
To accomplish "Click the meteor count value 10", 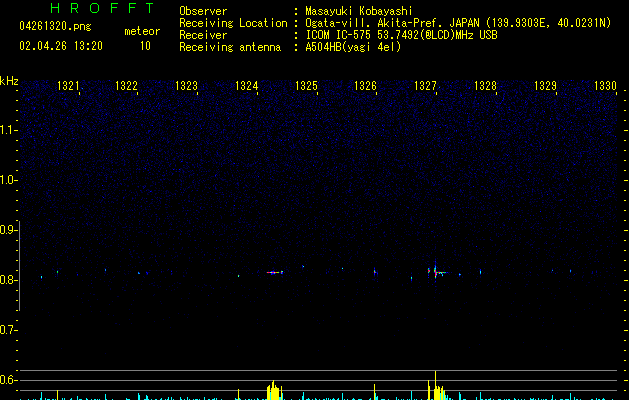I will coord(145,46).
